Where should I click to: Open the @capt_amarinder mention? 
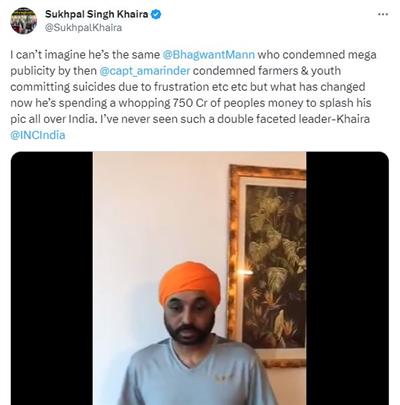point(145,71)
